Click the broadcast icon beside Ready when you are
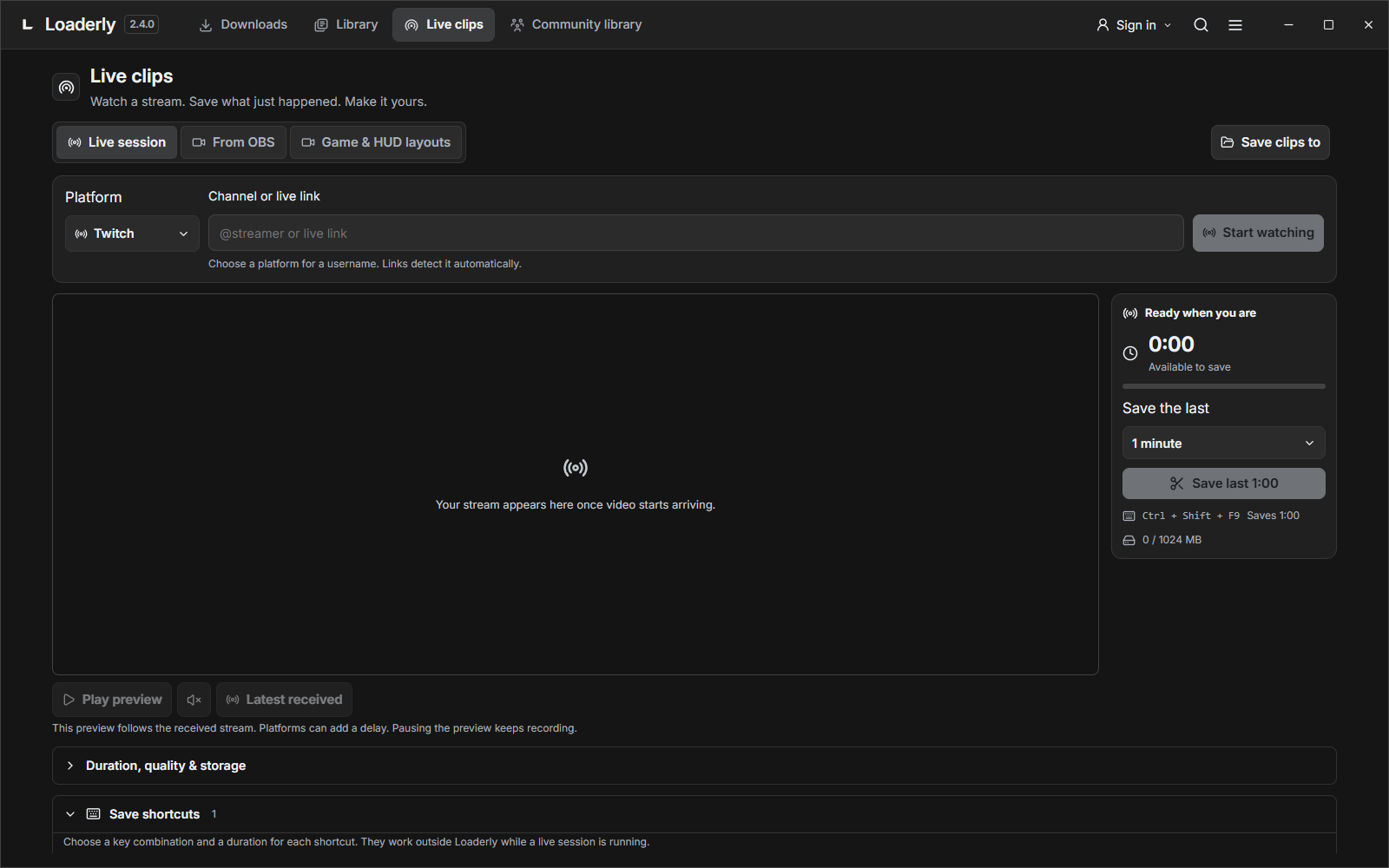Screen dimensions: 1389x868 click(x=1130, y=313)
